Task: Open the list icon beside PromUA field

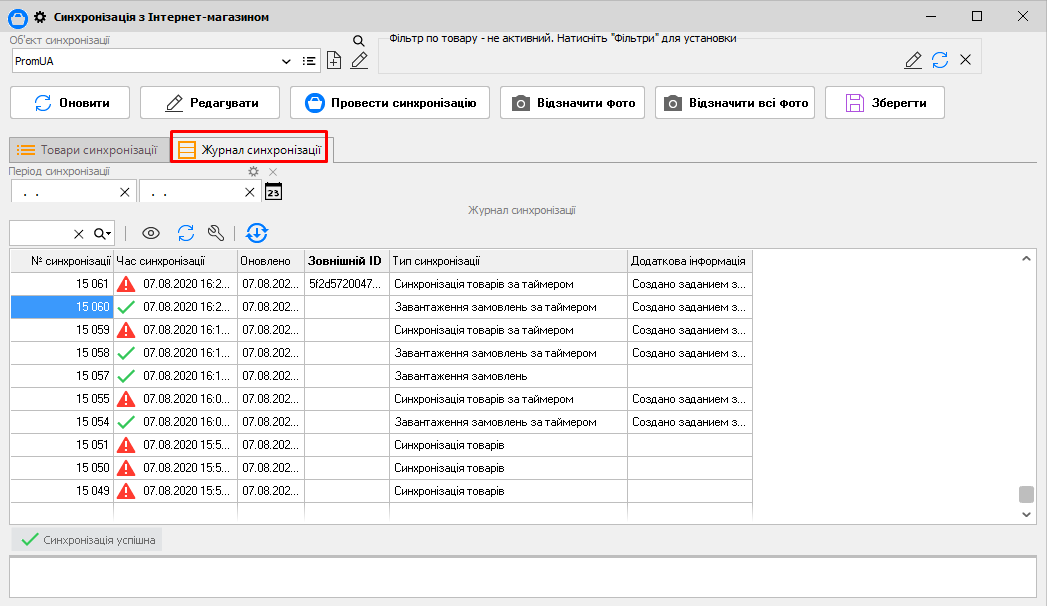Action: tap(309, 61)
